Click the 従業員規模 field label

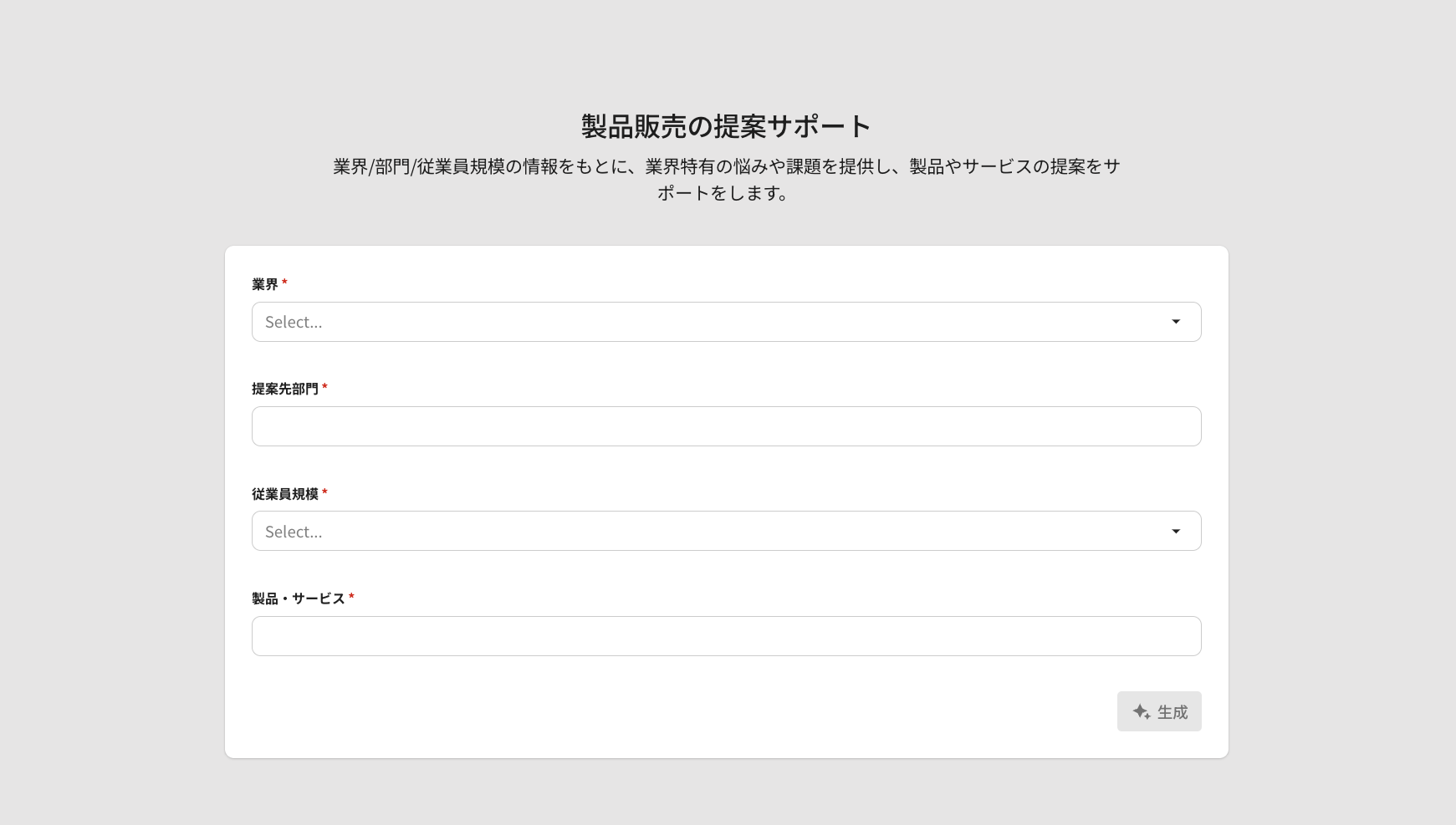(x=285, y=494)
